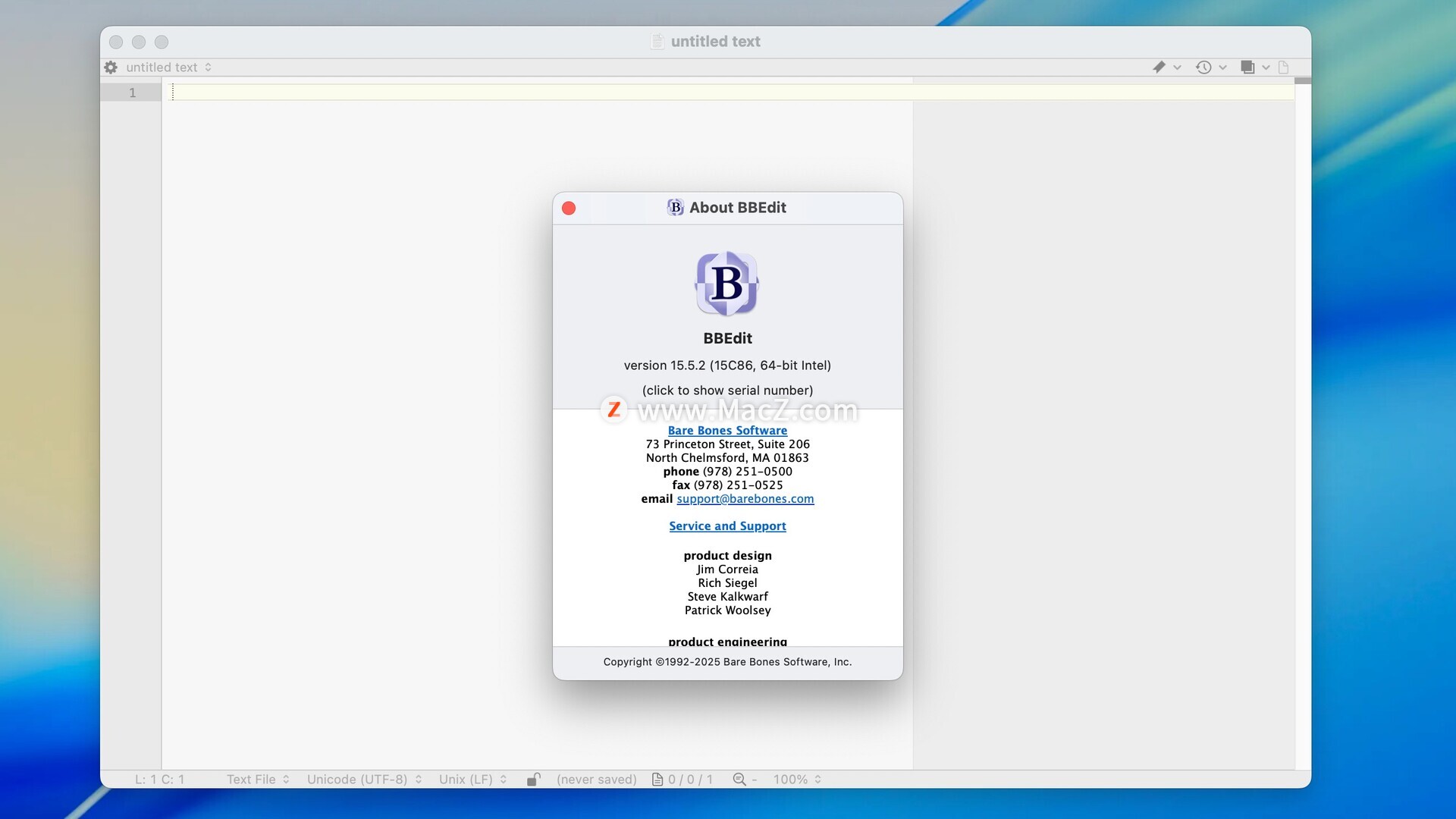Open the Text File language popup
This screenshot has width=1456, height=819.
click(258, 780)
